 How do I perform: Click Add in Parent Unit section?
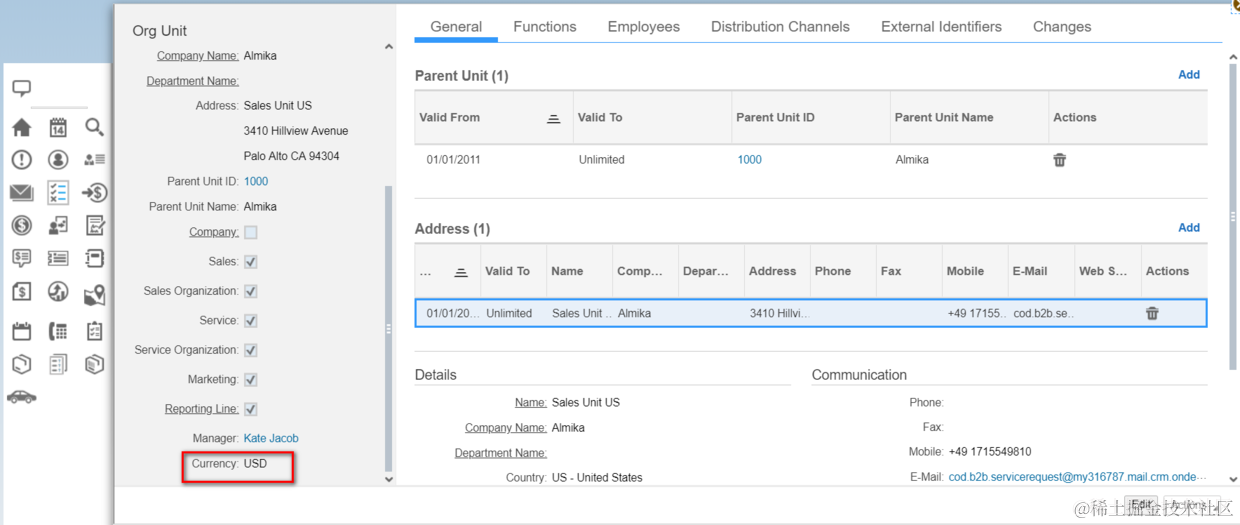(1189, 75)
